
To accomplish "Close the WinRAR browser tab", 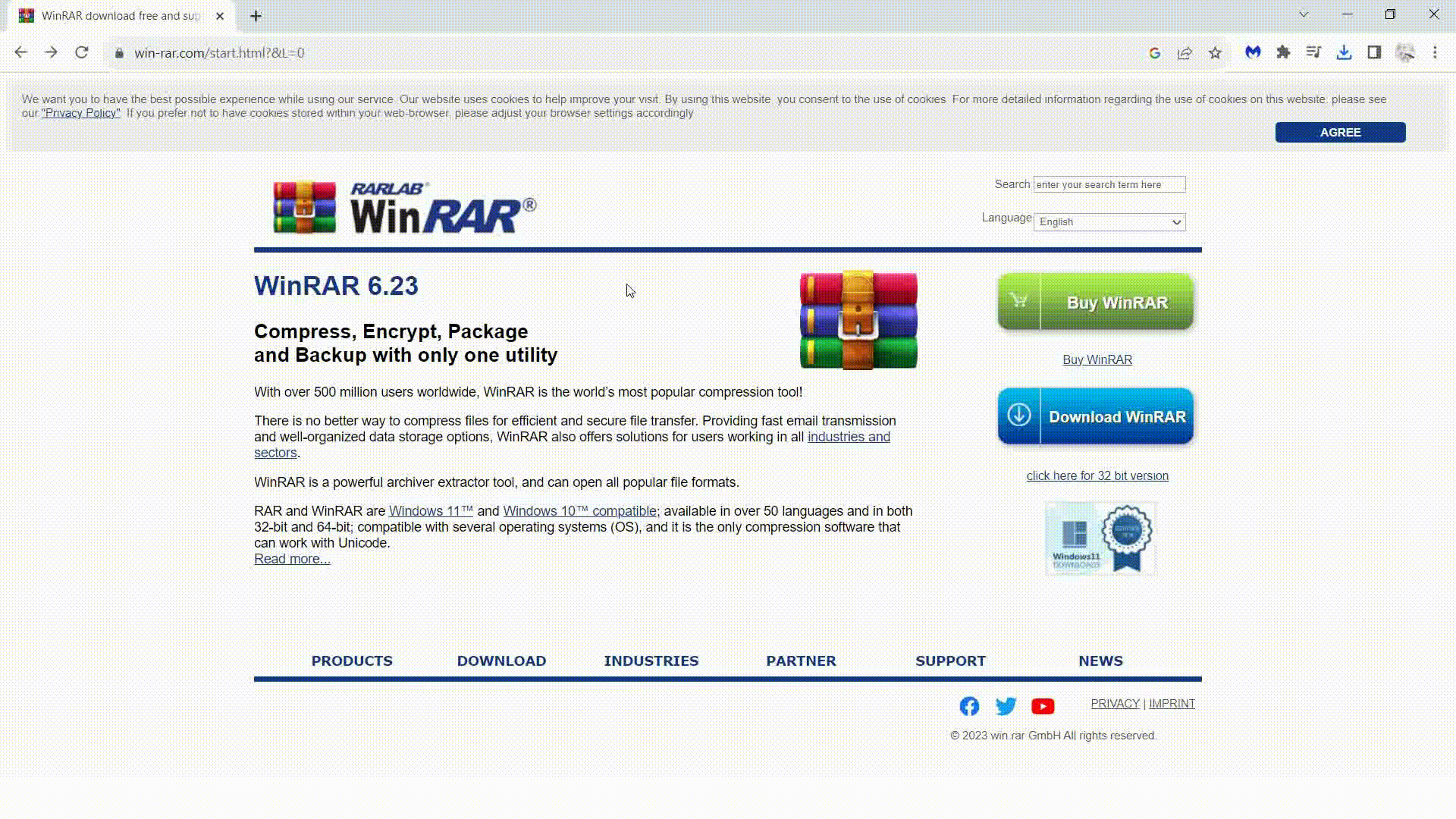I will point(220,16).
